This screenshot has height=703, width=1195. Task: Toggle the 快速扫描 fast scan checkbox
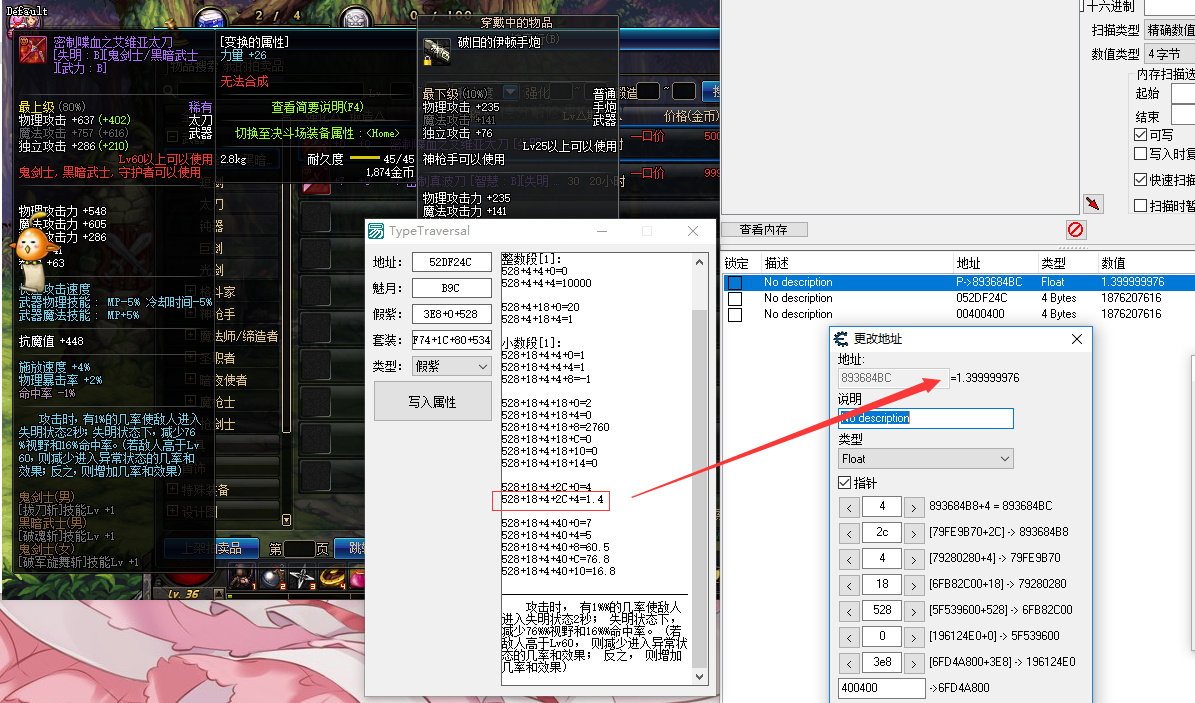(x=1141, y=180)
